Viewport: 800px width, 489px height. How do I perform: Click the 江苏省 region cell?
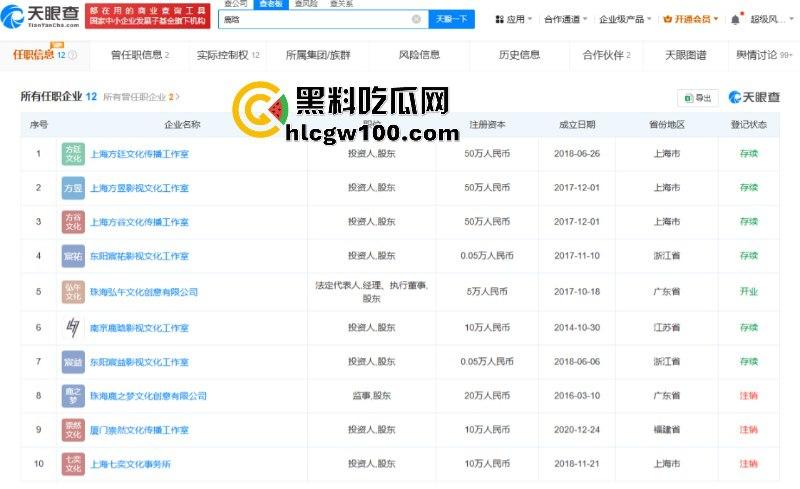point(667,328)
